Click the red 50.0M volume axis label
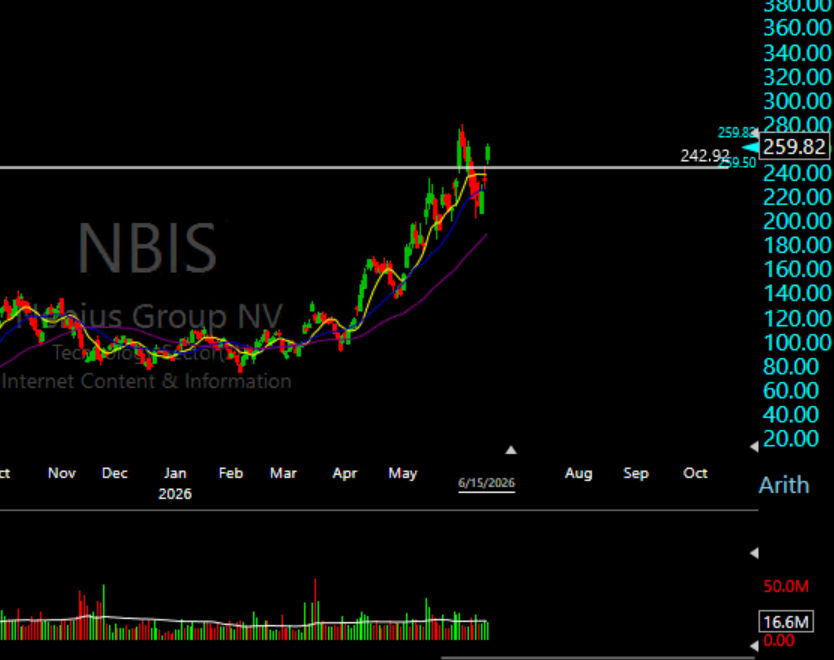834x660 pixels. (786, 586)
